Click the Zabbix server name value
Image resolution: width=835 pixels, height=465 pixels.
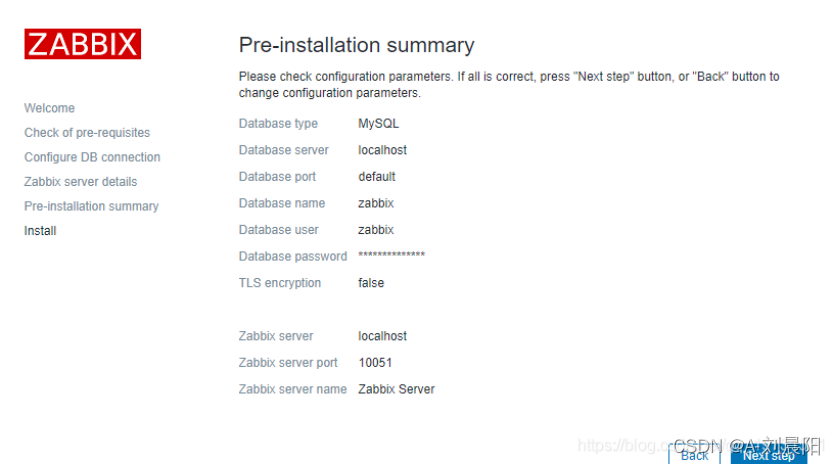[x=396, y=389]
